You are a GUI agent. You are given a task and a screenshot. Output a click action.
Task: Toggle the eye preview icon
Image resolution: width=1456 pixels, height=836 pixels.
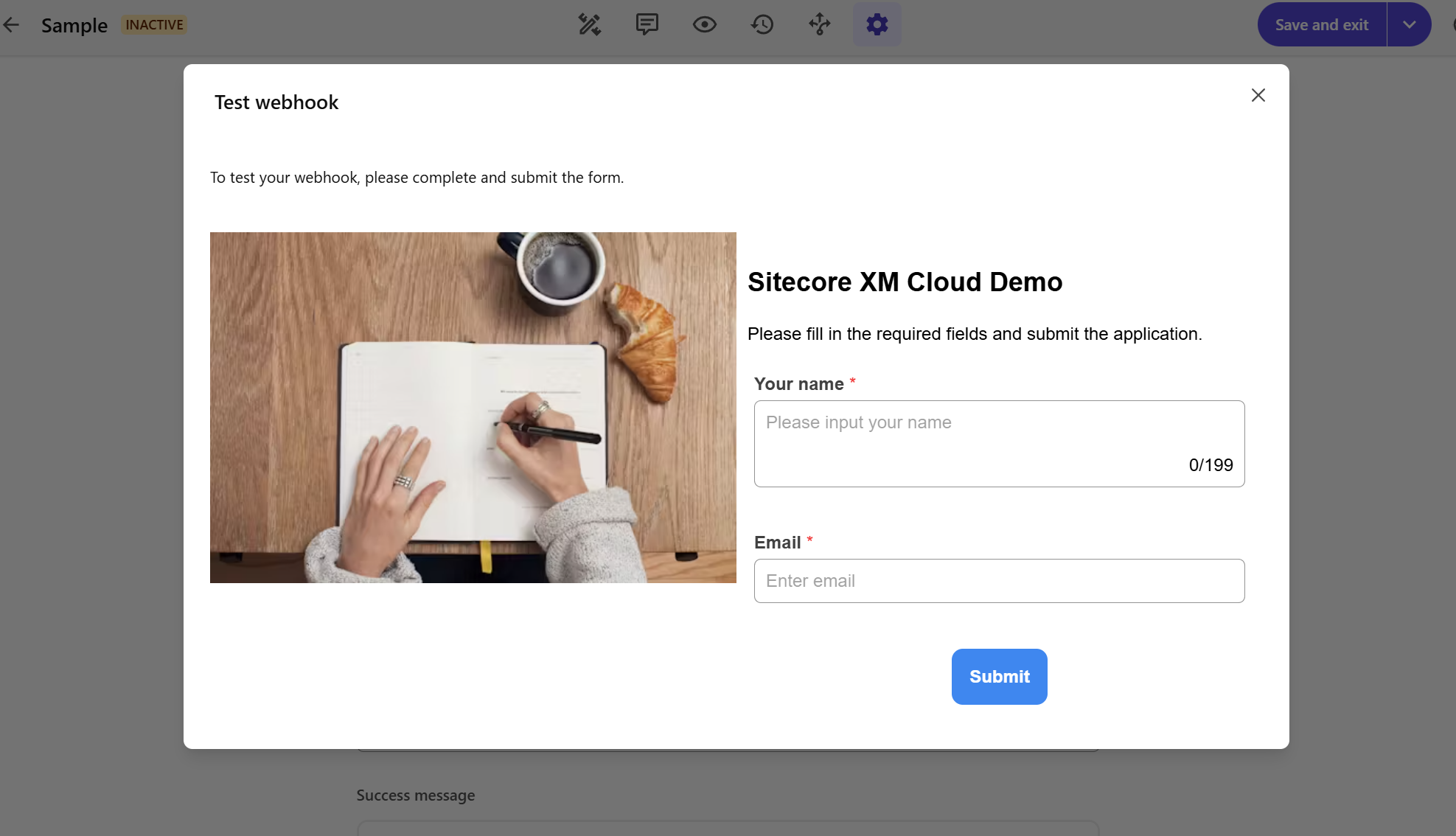(705, 25)
